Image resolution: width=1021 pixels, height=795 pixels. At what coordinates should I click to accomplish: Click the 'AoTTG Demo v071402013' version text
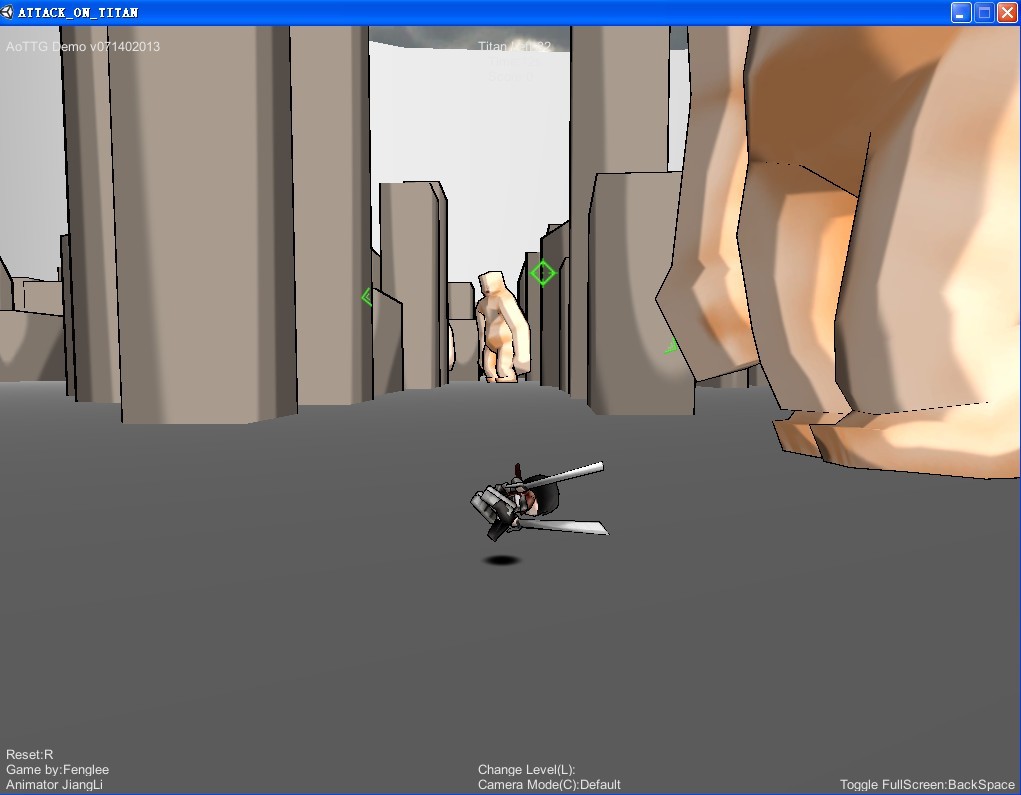pos(83,46)
